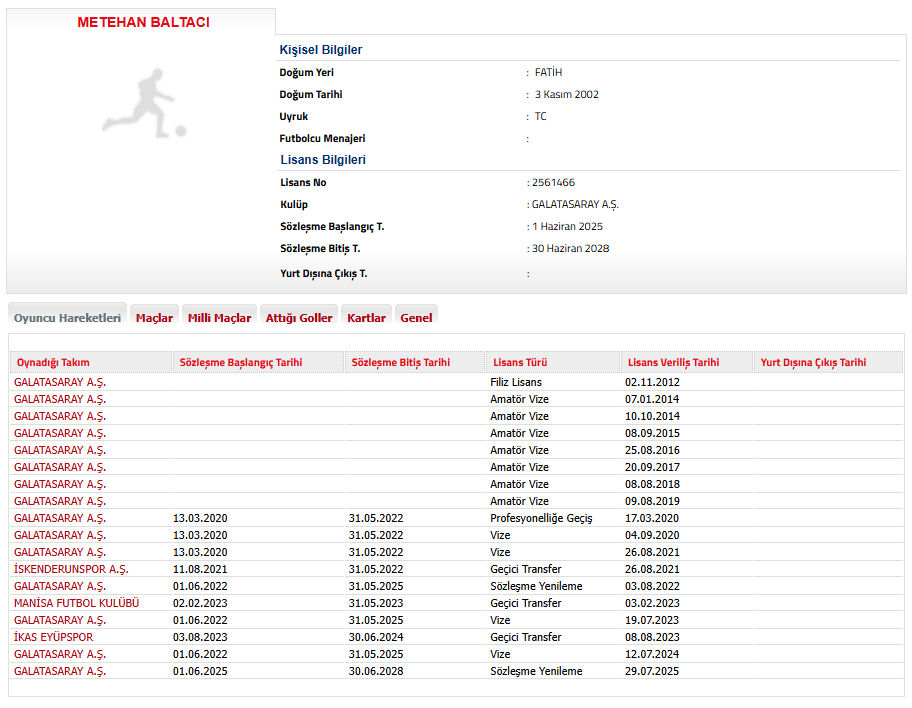Screen dimensions: 912x708
Task: Open the Milli Maçlar tab
Action: 219,318
